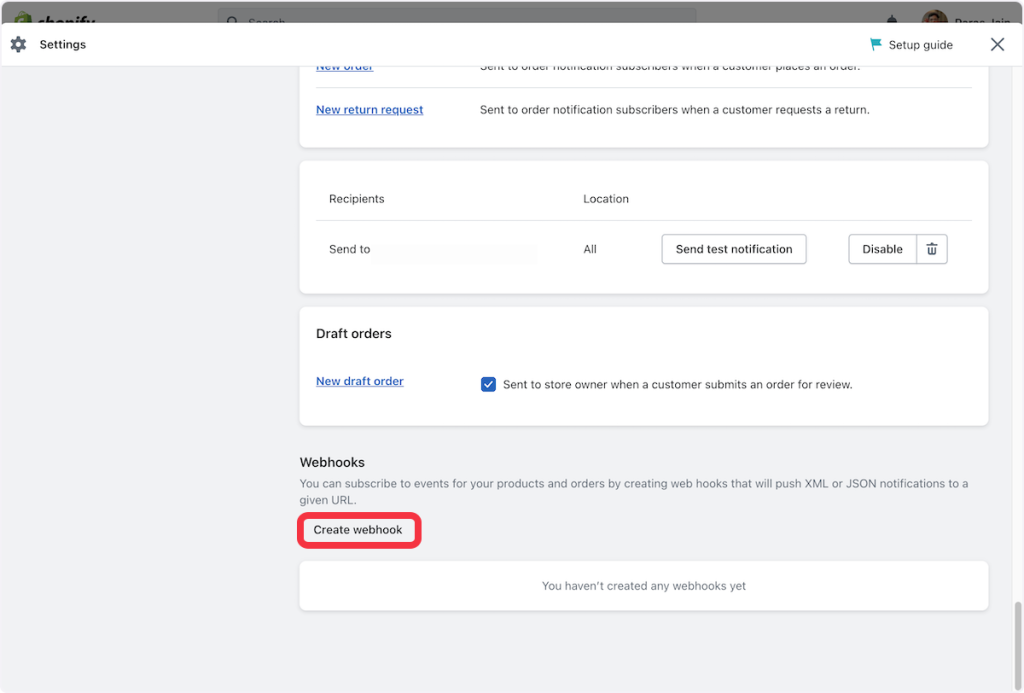Click the search magnifier icon
Image resolution: width=1024 pixels, height=693 pixels.
[233, 20]
